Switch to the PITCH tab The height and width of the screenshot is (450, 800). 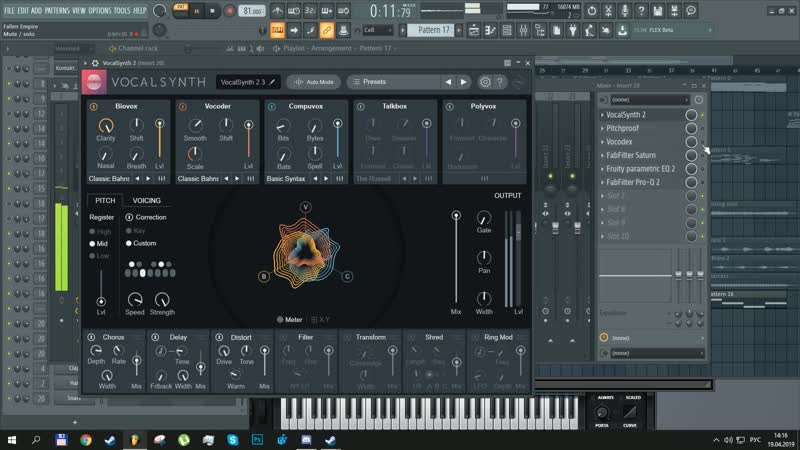point(105,201)
